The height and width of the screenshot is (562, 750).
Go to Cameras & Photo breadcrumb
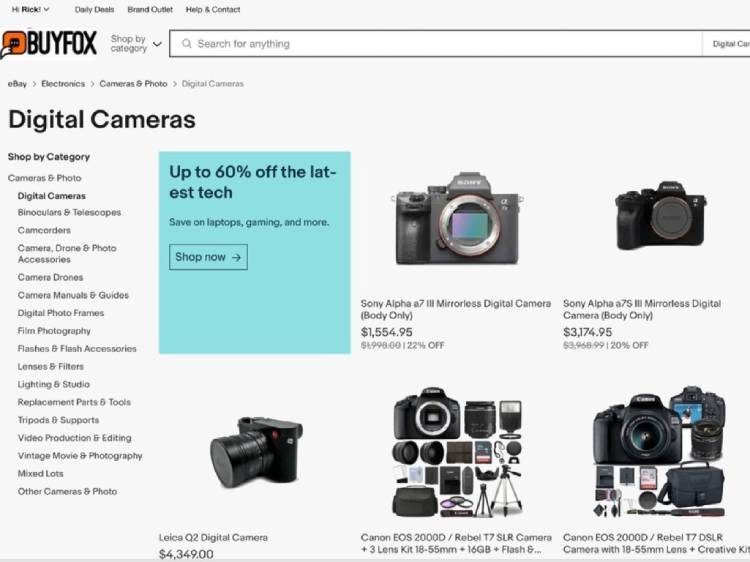coord(133,84)
